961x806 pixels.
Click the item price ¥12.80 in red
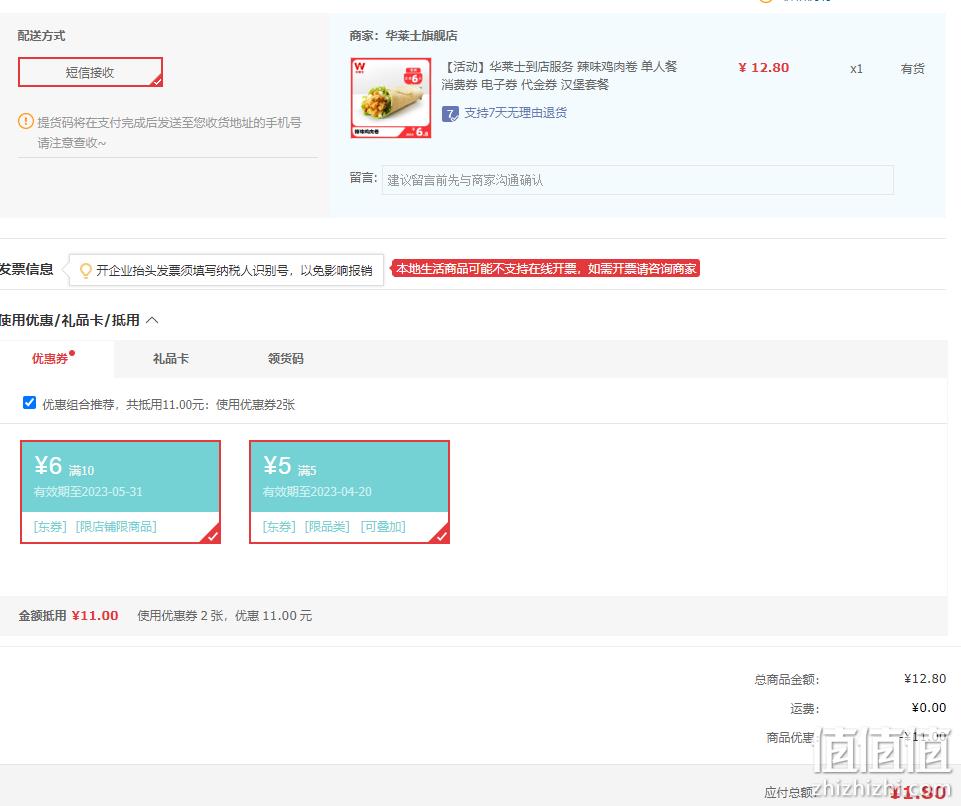[x=764, y=67]
